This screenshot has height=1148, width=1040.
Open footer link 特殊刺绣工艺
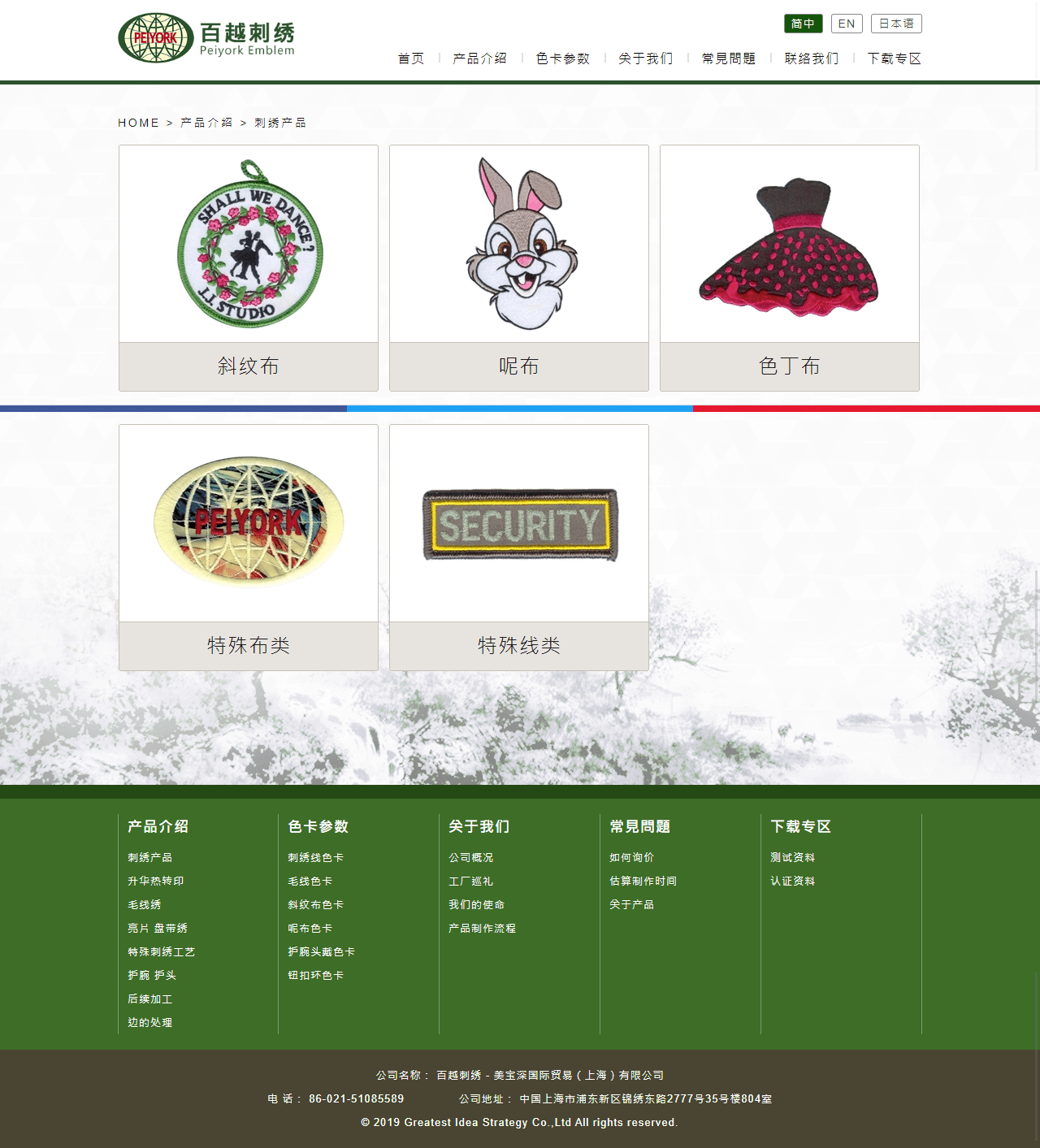(162, 951)
